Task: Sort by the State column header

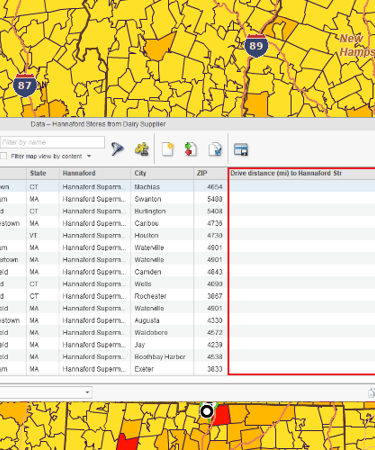Action: (x=43, y=173)
